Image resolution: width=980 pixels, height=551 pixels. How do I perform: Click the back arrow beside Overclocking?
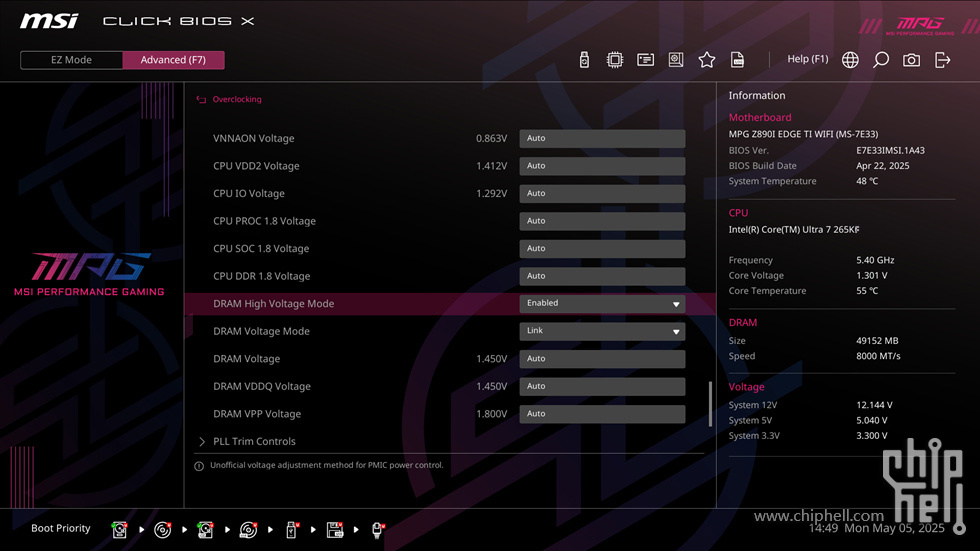click(x=201, y=99)
